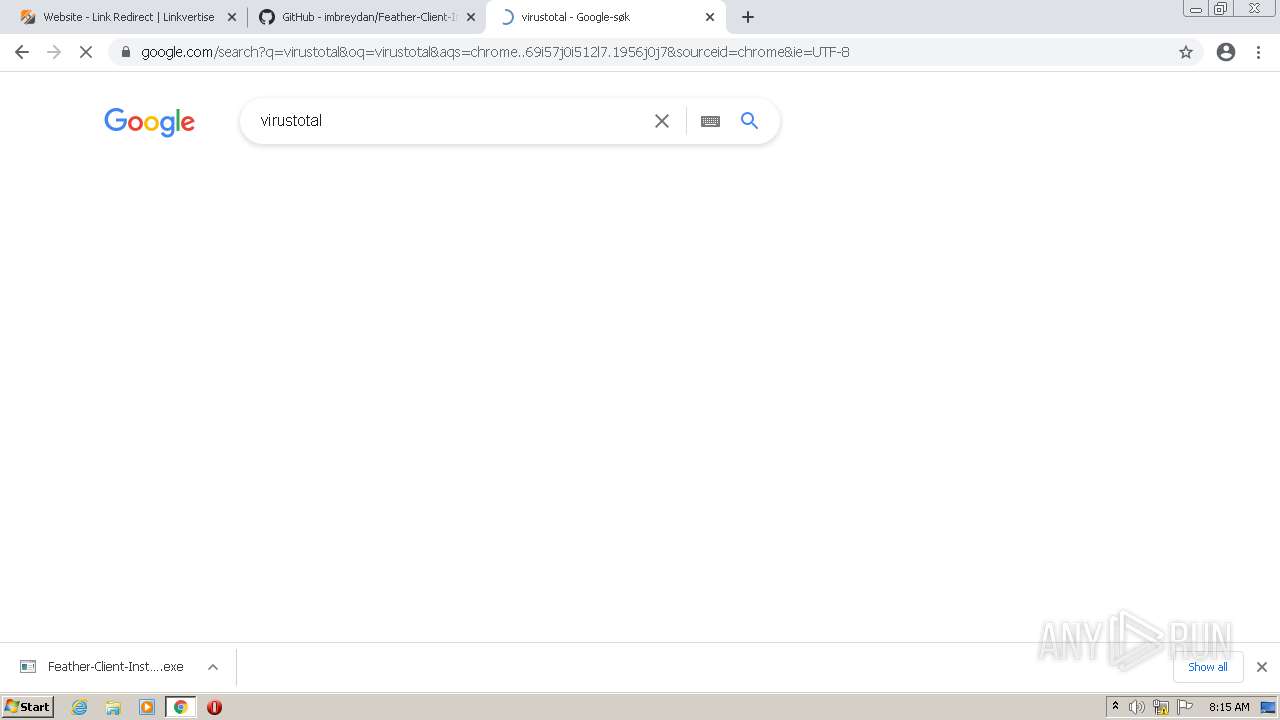Close the GitHub tab
Screen dimensions: 1280x720
click(x=471, y=17)
